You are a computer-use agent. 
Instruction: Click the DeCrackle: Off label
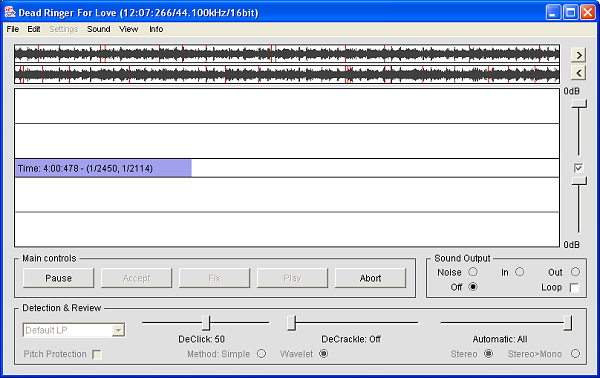(x=351, y=339)
